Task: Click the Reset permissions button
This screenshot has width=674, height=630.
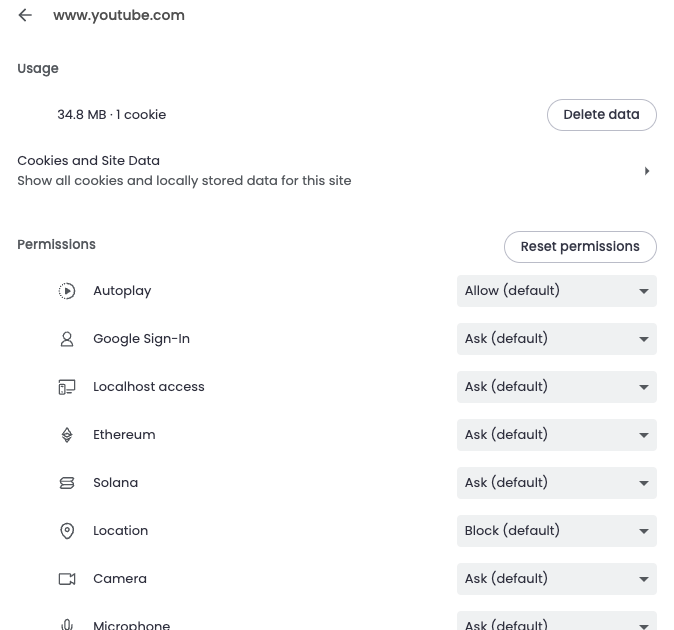Action: pos(580,247)
